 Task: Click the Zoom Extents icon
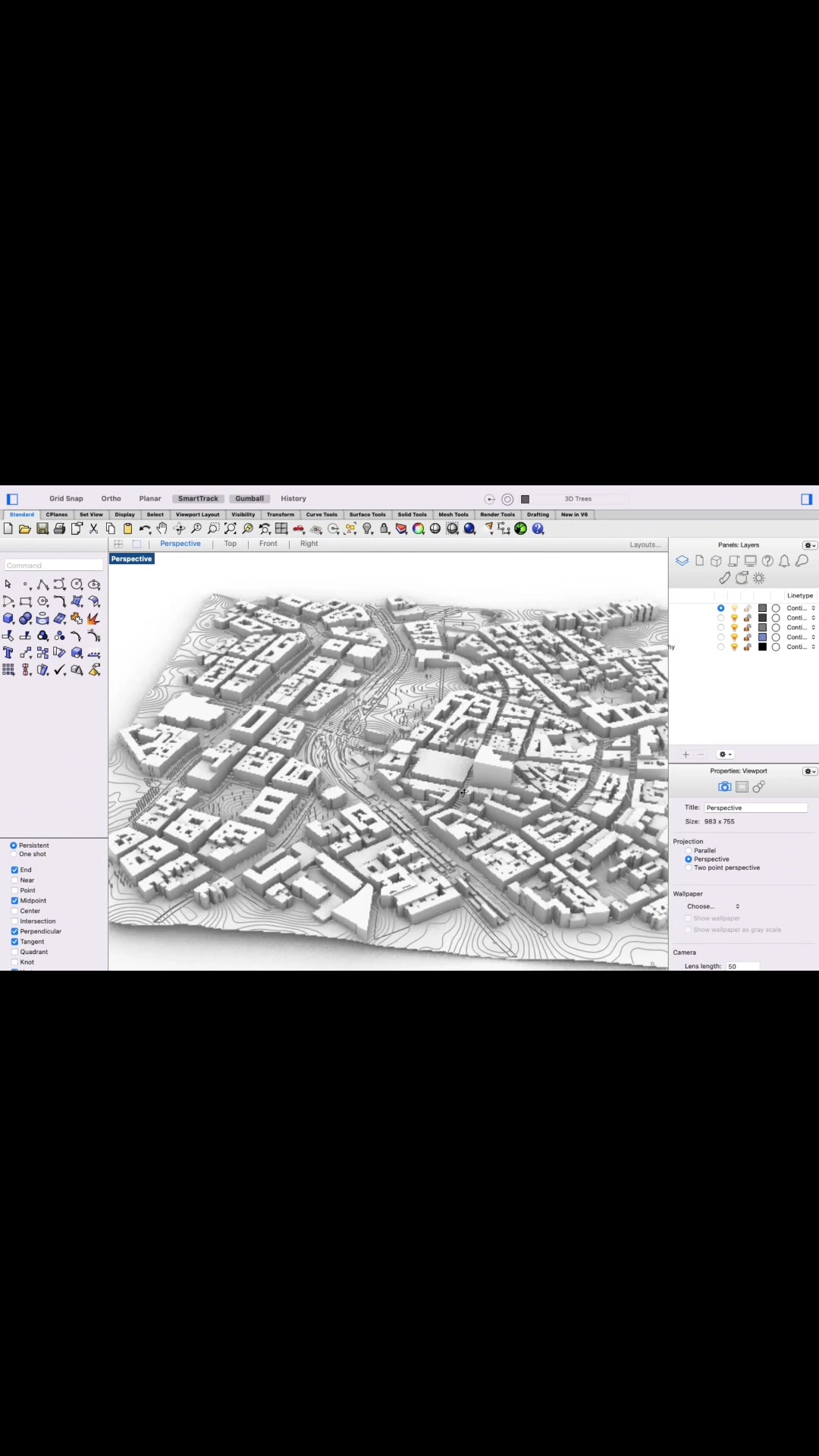(x=231, y=529)
